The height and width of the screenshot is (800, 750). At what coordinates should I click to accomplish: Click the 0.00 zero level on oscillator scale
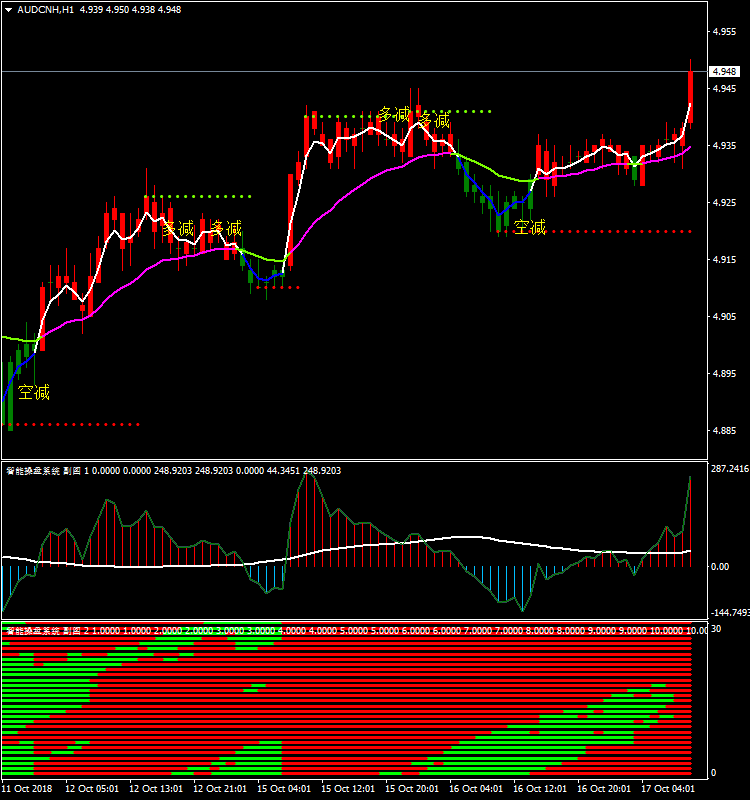point(719,566)
